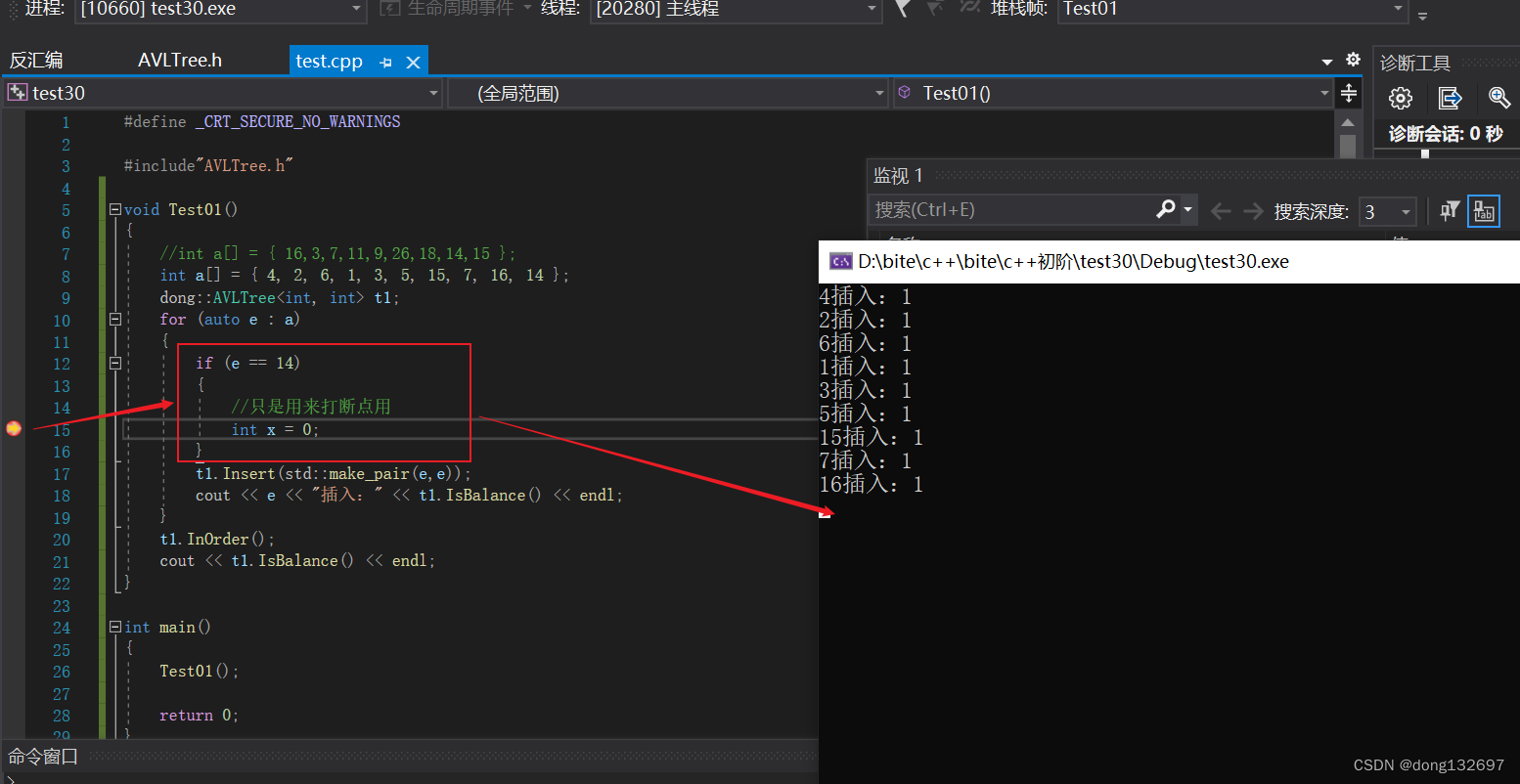
Task: Click the 命令窗口 panel title
Action: point(43,757)
